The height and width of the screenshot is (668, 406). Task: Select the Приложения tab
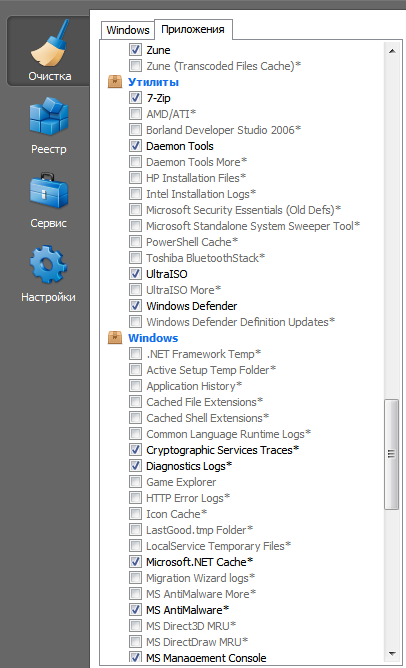point(193,29)
